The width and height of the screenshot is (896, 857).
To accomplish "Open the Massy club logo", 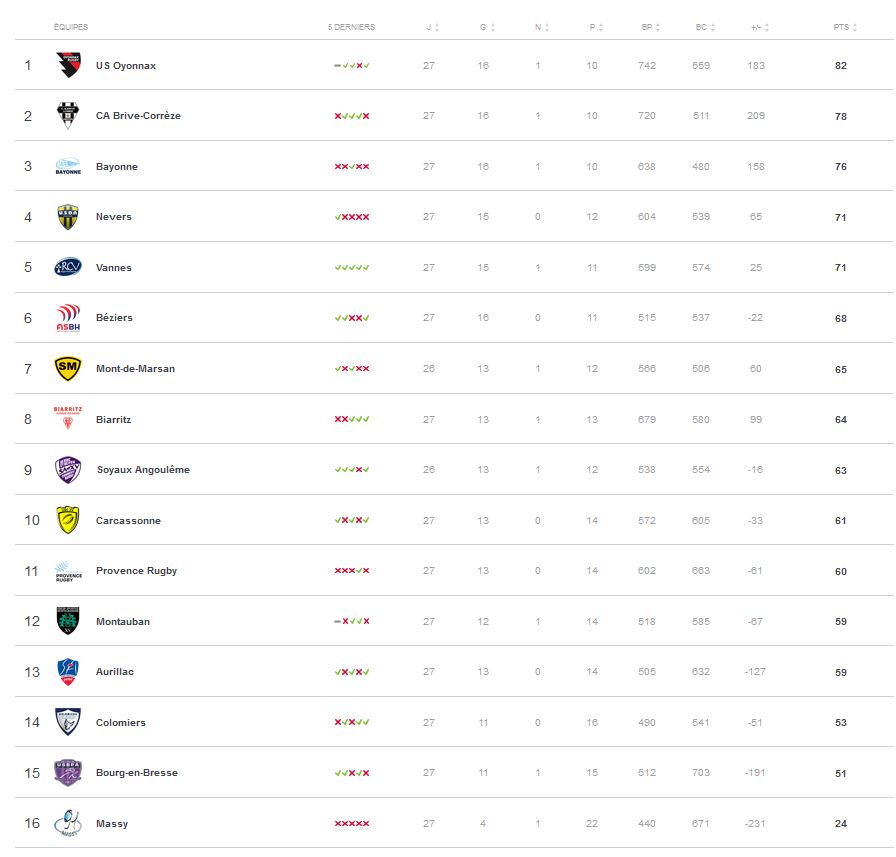I will 68,823.
